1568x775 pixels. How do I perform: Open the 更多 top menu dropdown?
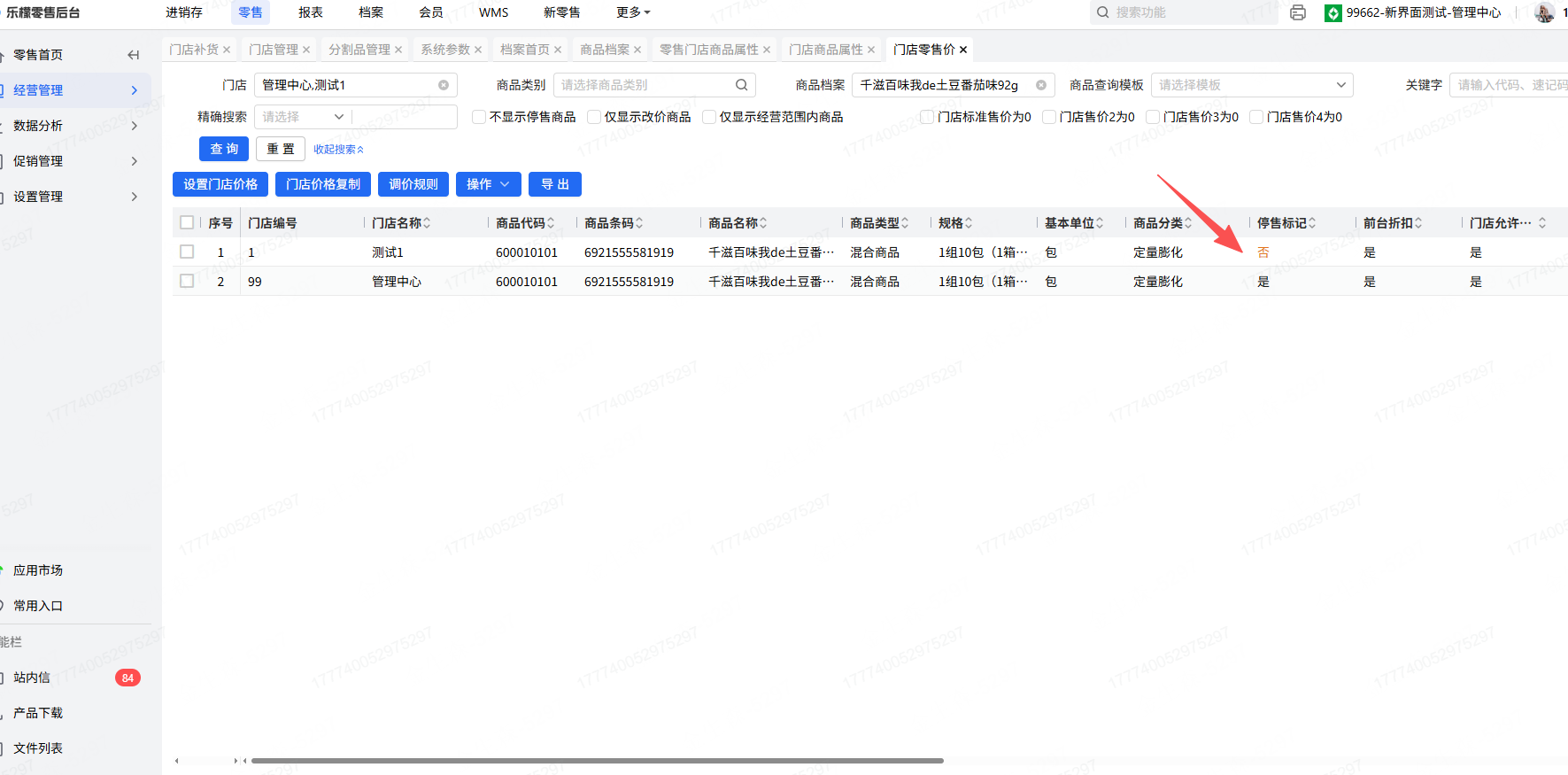(633, 12)
